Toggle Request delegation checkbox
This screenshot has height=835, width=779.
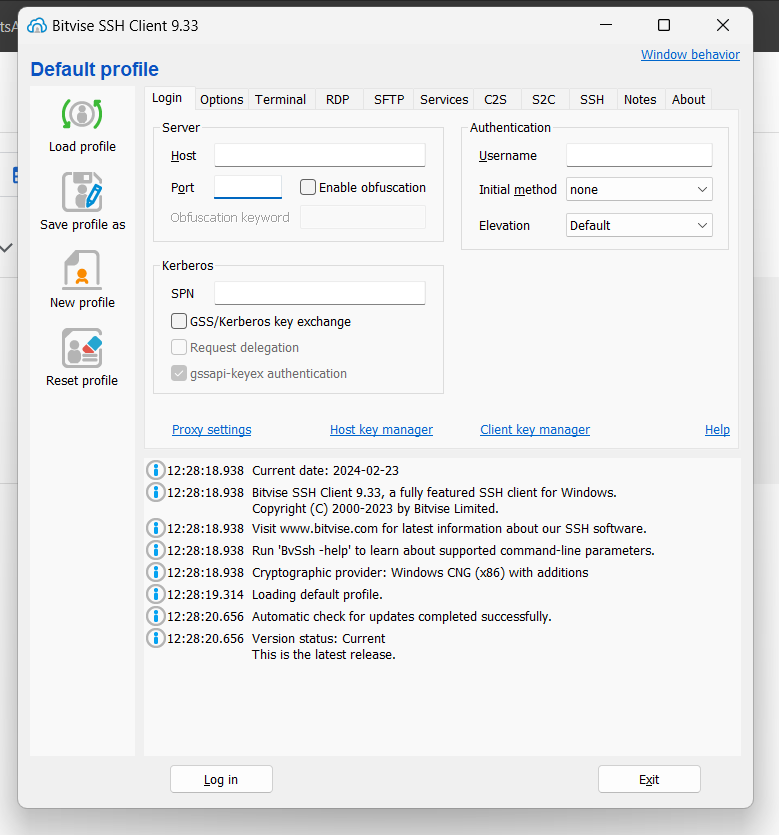point(179,347)
